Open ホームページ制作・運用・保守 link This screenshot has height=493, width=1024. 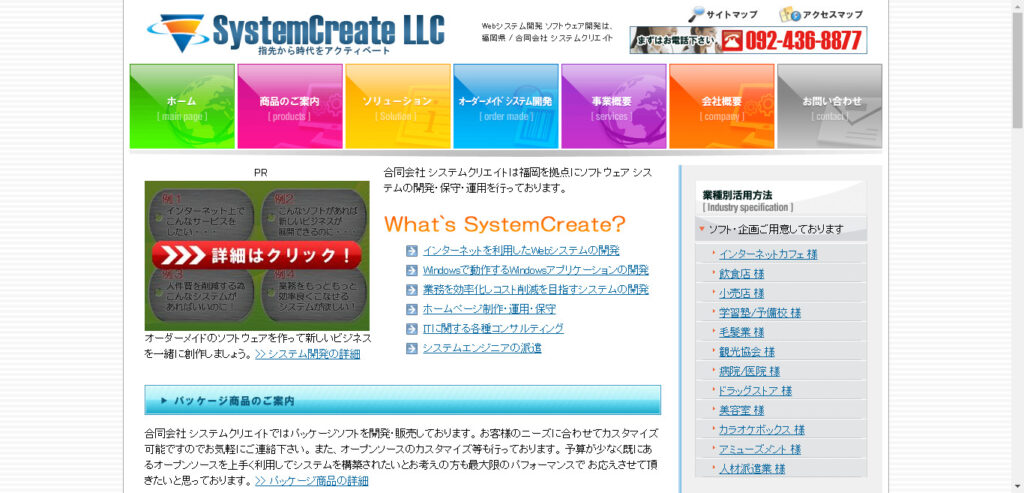[x=489, y=309]
